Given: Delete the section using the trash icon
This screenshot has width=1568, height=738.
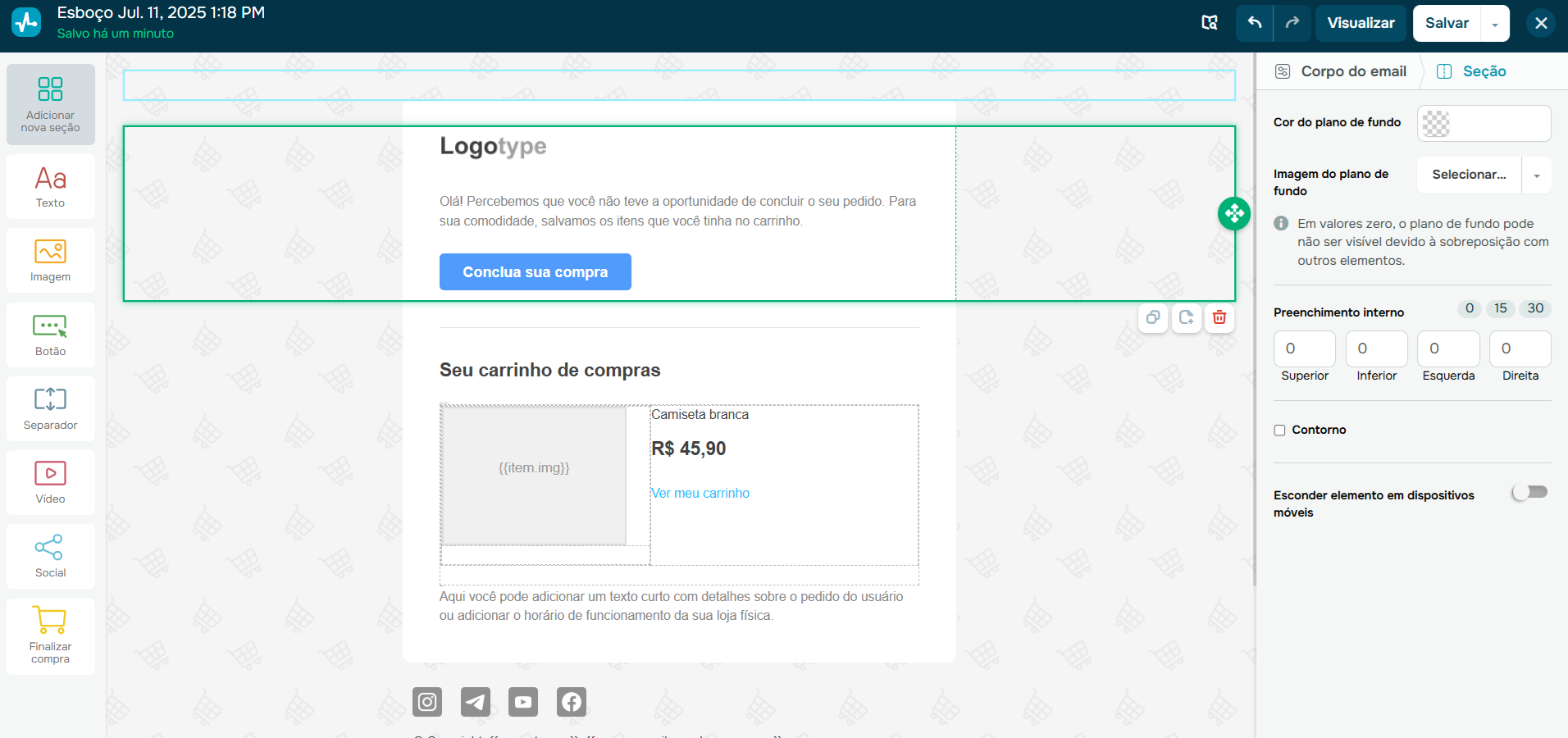Looking at the screenshot, I should [x=1219, y=318].
